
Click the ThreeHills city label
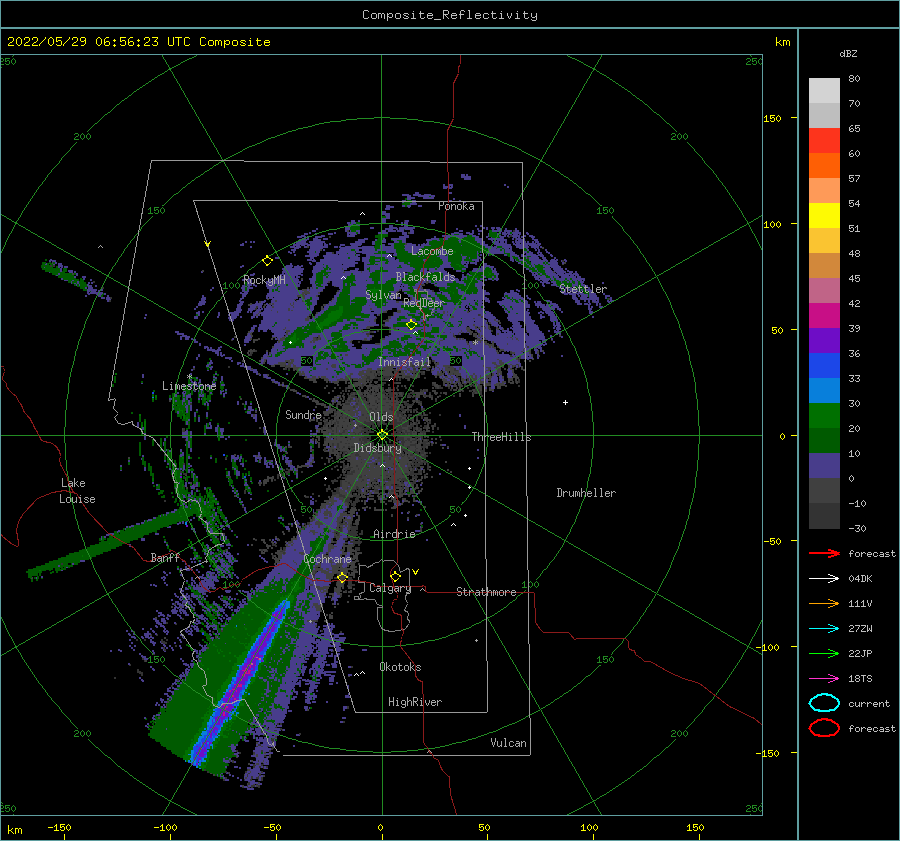point(501,437)
